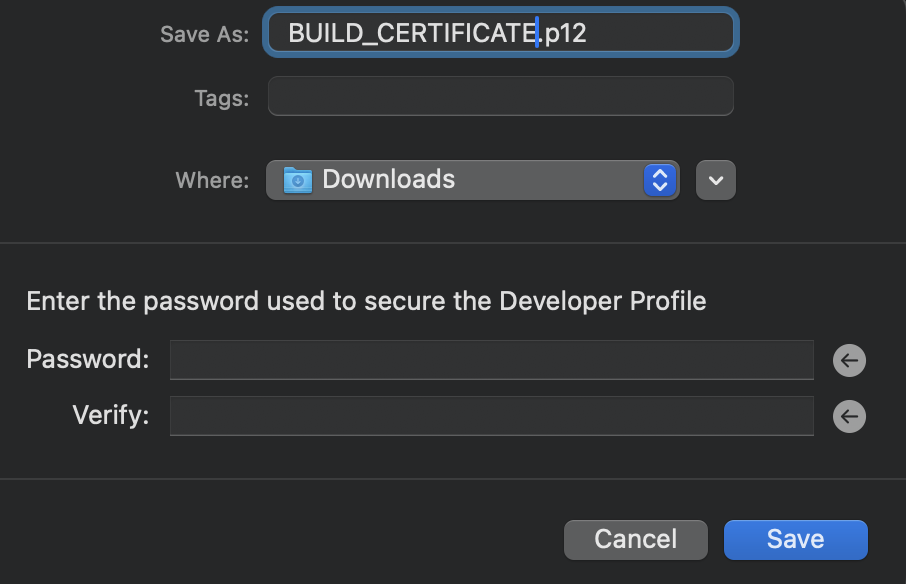Image resolution: width=906 pixels, height=584 pixels.
Task: Click the "Where:" label
Action: [212, 180]
